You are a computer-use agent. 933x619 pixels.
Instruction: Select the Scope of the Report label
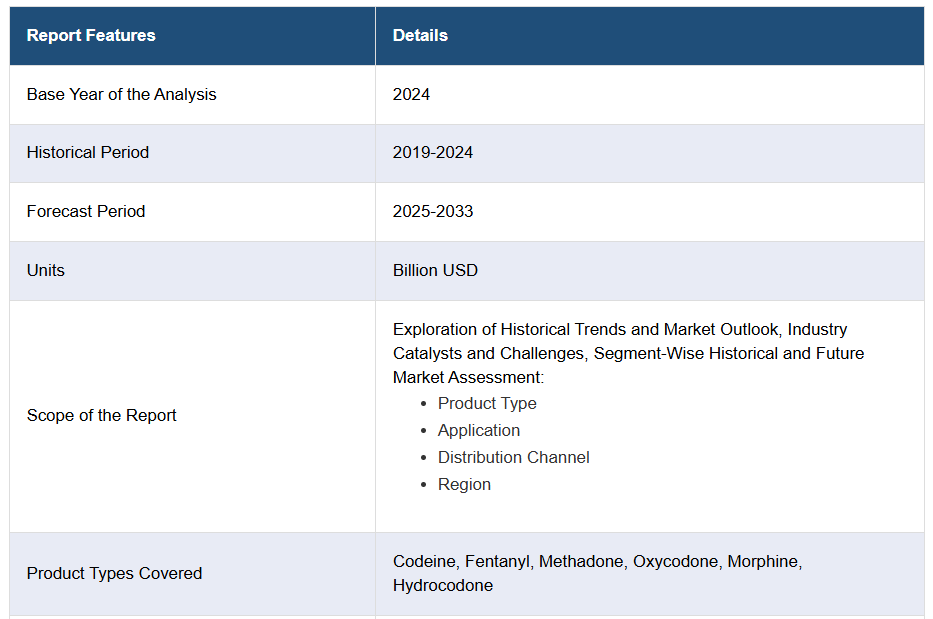tap(101, 415)
